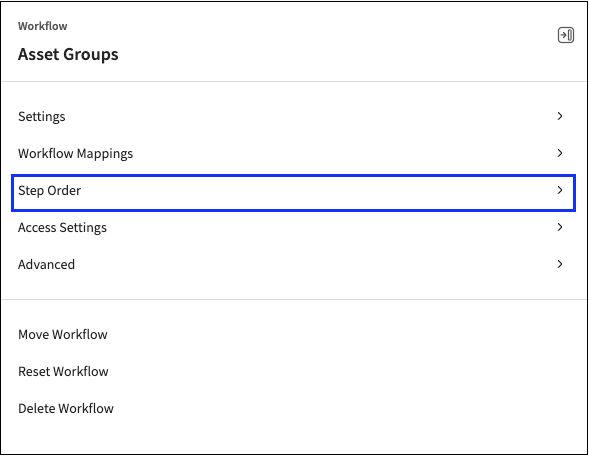
Task: Collapse the Workflow side panel icon
Action: click(566, 35)
